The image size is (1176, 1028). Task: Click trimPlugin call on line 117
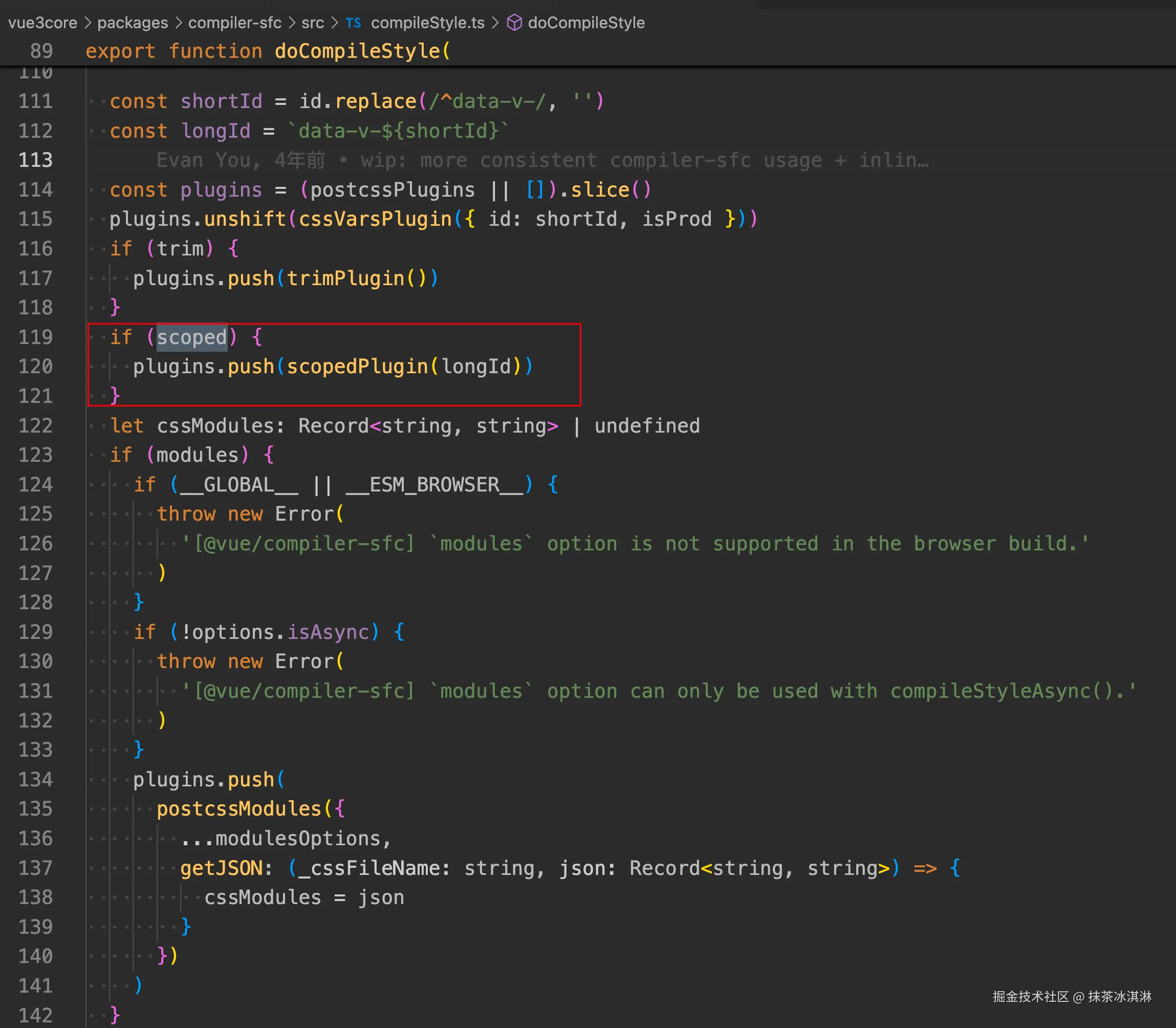coord(345,278)
